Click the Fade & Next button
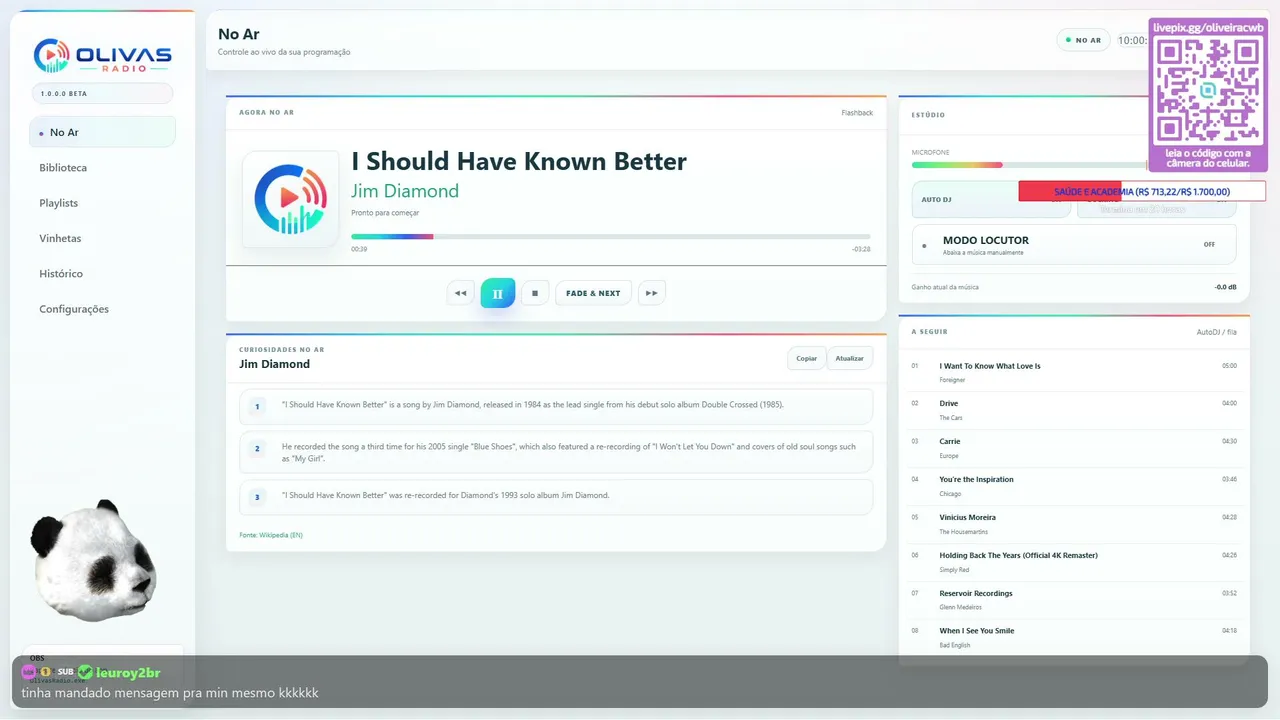The height and width of the screenshot is (720, 1280). (x=593, y=293)
